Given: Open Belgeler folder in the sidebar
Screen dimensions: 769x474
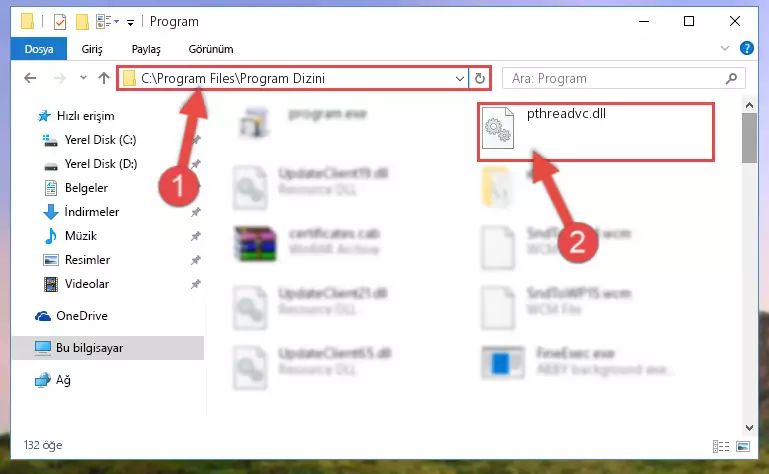Looking at the screenshot, I should (86, 188).
